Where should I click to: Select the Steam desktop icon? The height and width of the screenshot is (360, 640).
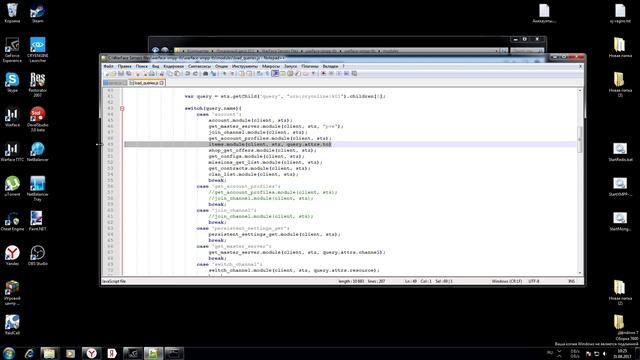[x=37, y=13]
